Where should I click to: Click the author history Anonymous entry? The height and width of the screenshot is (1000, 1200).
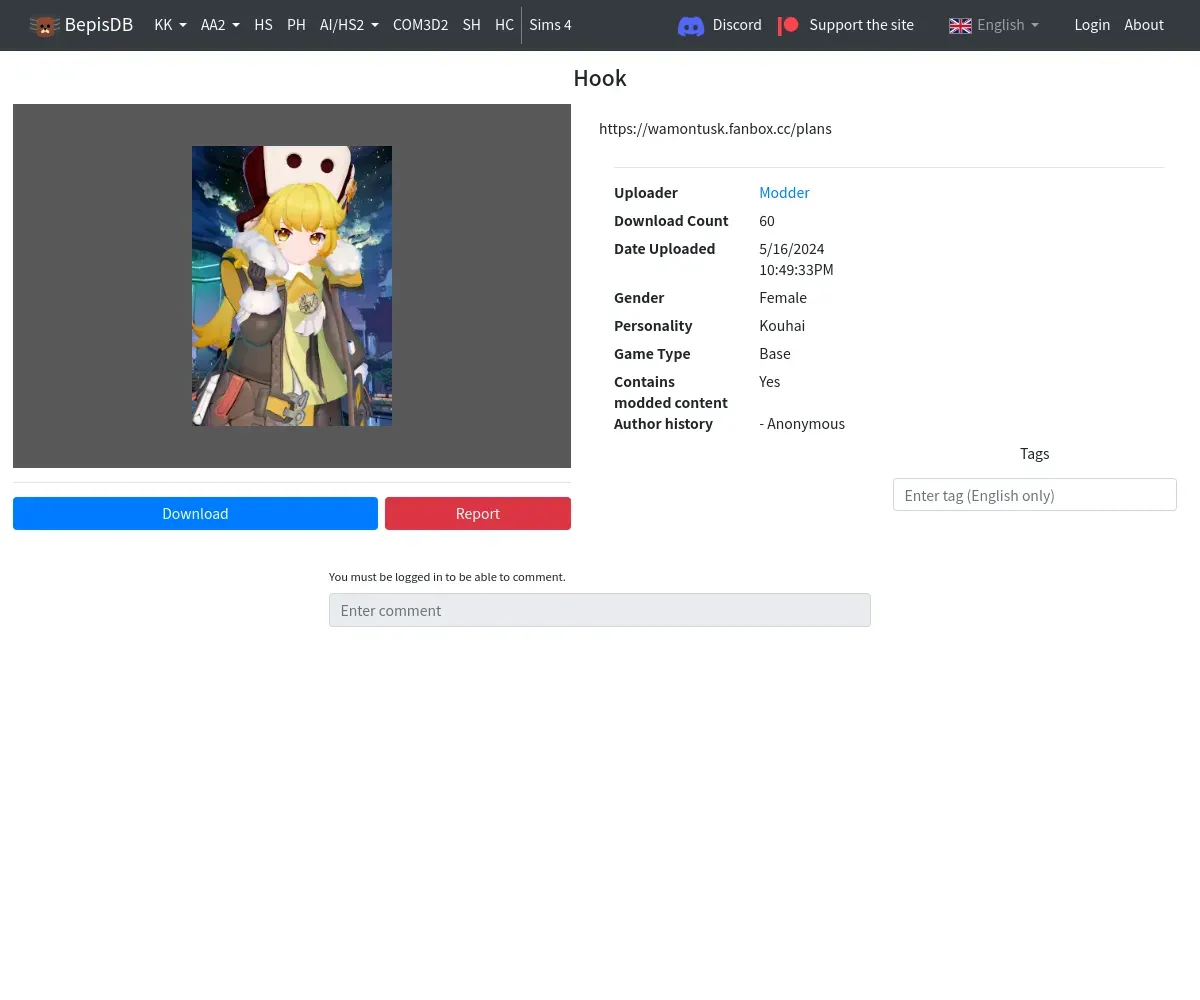pos(802,424)
